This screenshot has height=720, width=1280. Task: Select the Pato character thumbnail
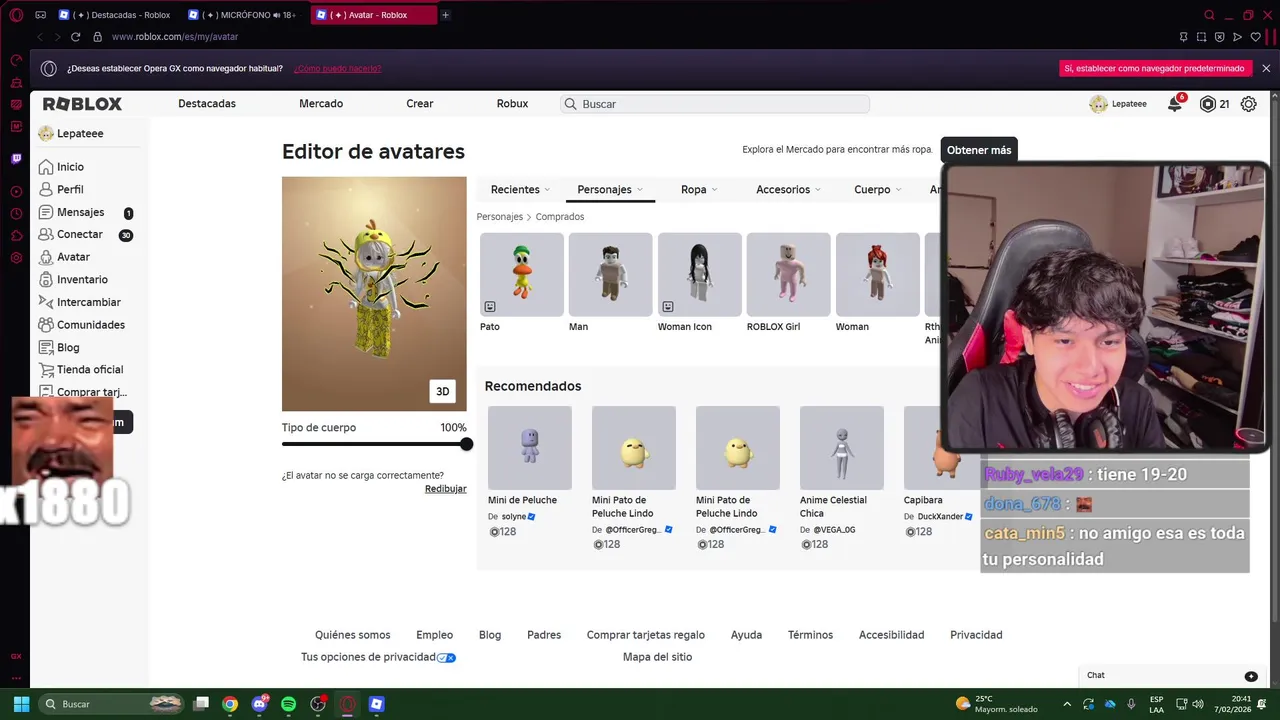tap(522, 275)
